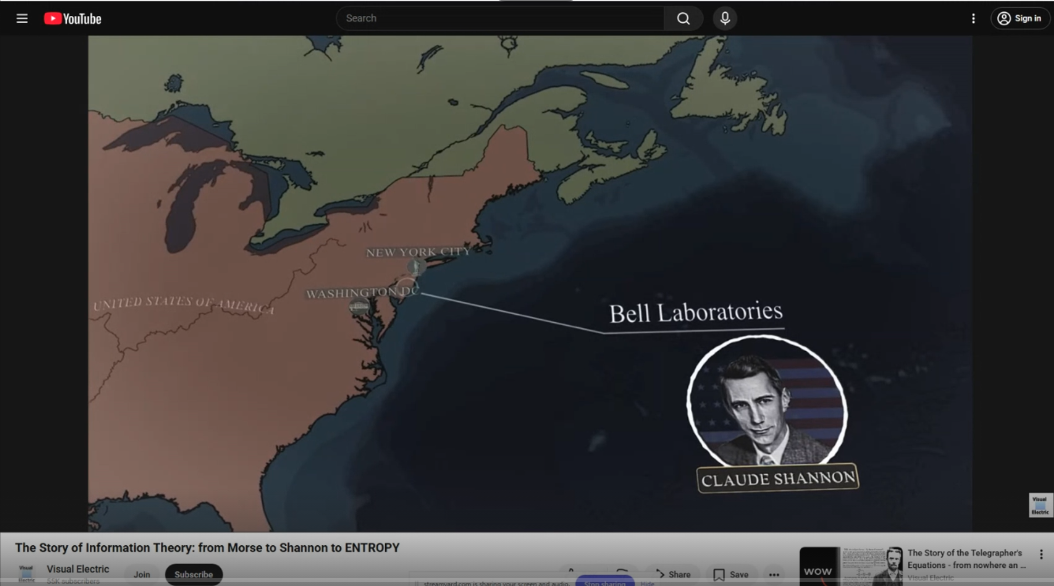
Task: Open the three-dot settings menu in header
Action: click(x=973, y=18)
